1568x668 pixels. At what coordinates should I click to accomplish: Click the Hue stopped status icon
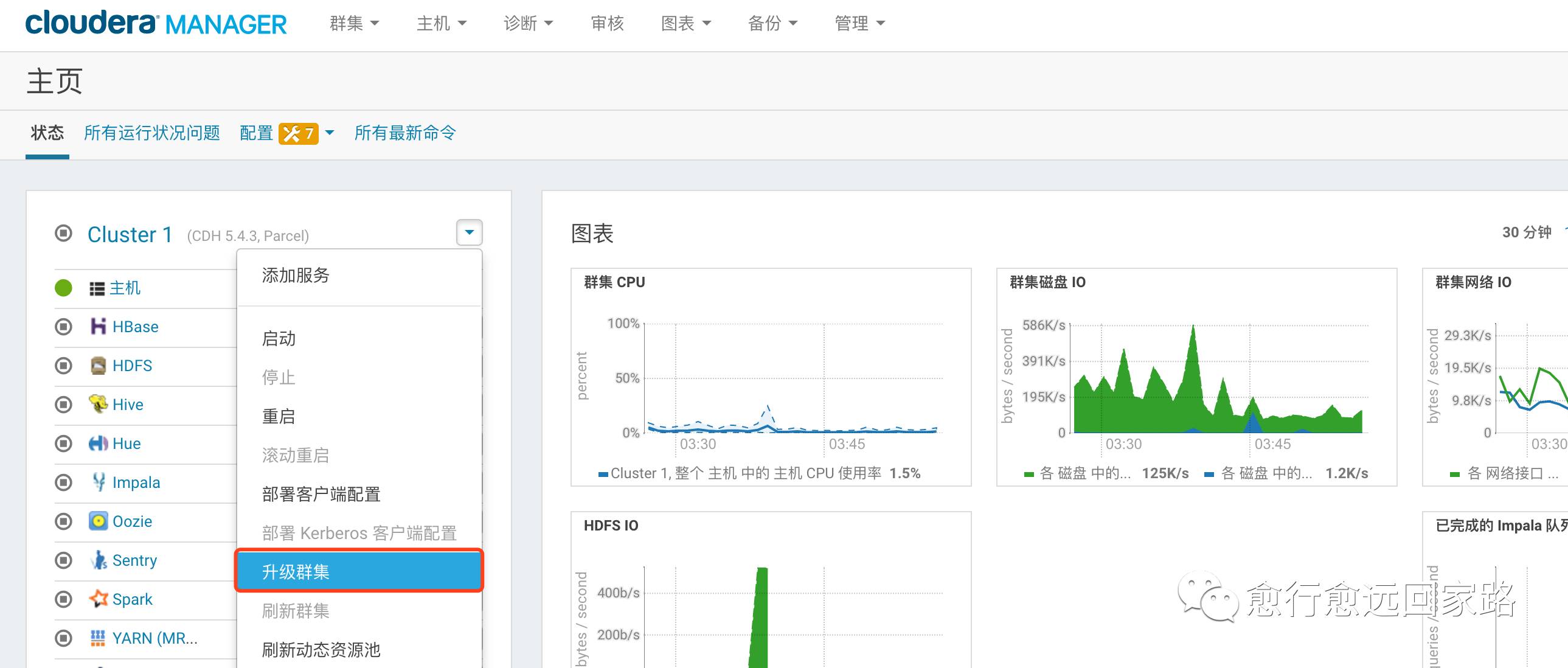click(63, 444)
